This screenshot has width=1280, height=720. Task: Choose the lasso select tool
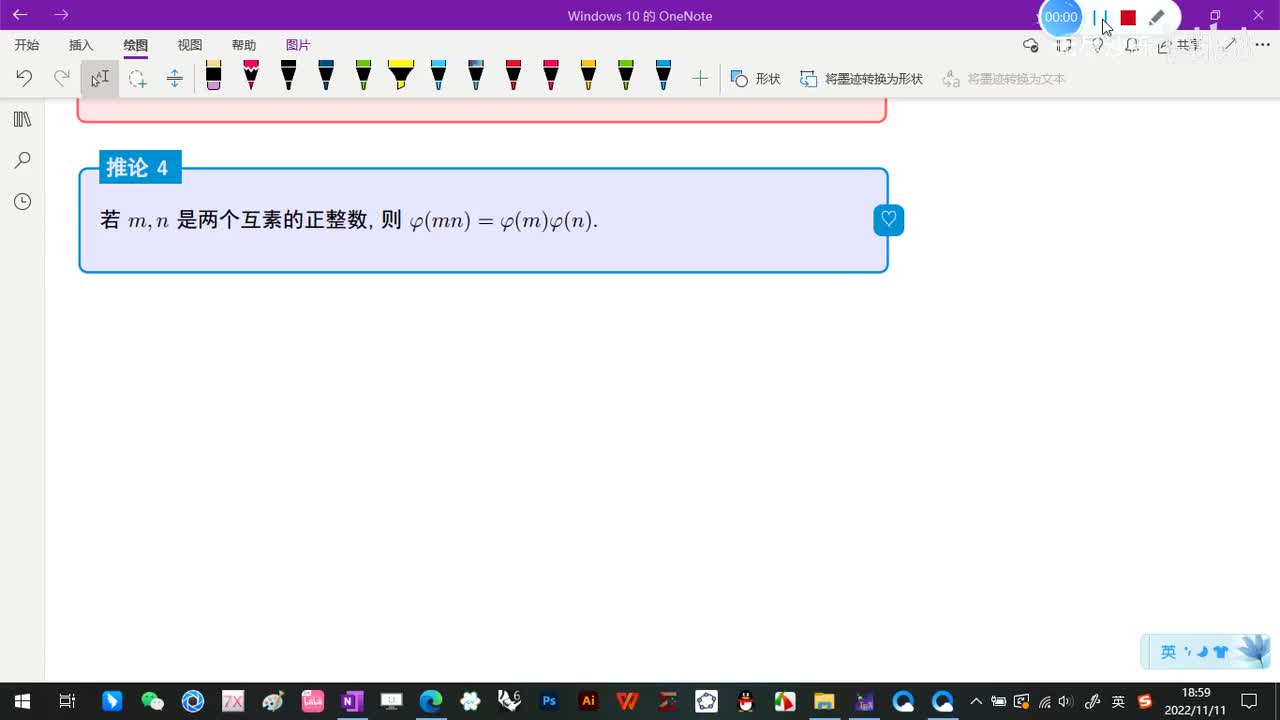[x=137, y=78]
